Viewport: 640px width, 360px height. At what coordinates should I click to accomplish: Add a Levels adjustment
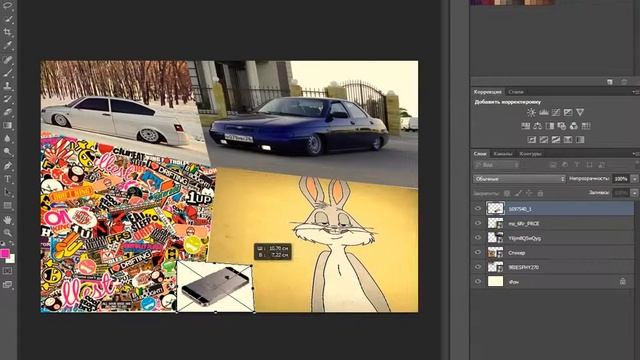[544, 112]
